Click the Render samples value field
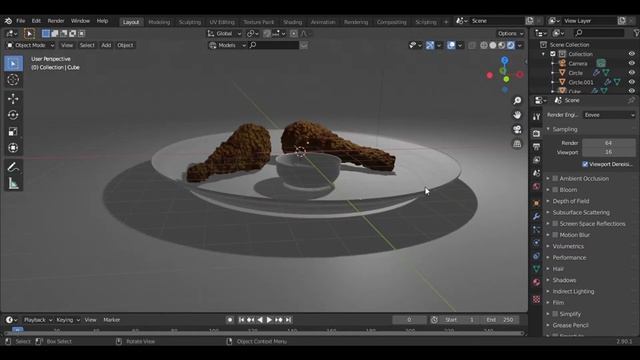 pyautogui.click(x=609, y=143)
